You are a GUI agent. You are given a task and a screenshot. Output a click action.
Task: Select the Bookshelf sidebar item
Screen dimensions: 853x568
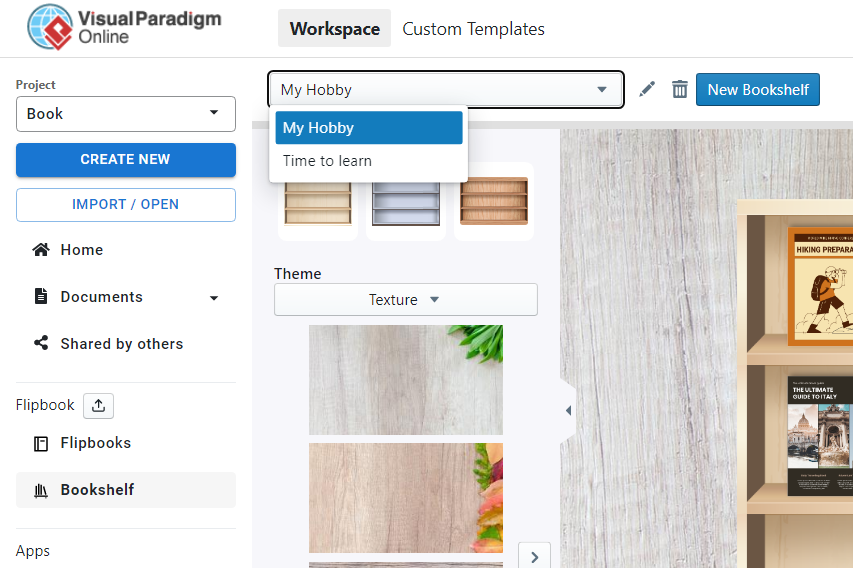(x=126, y=490)
